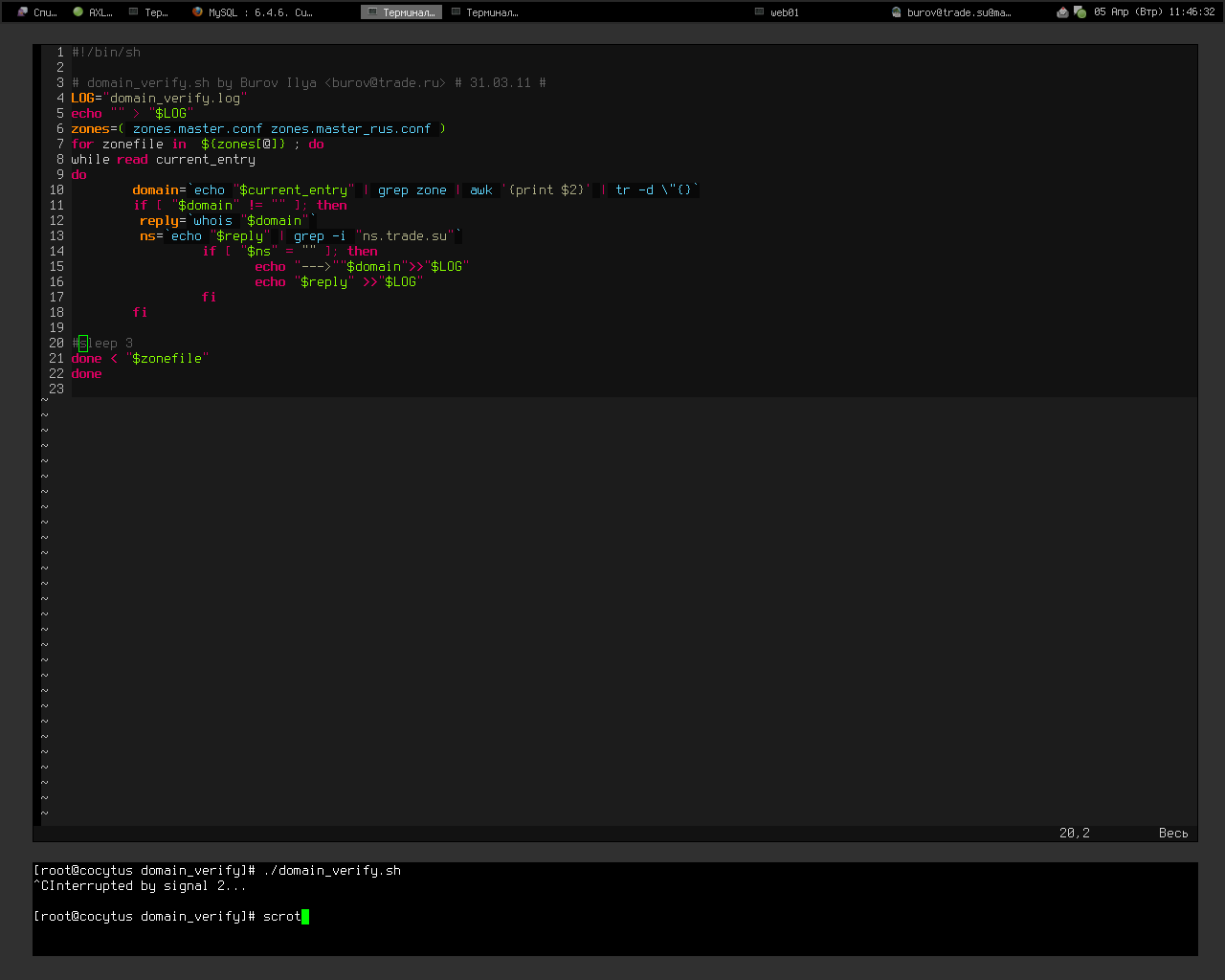Click the scrot command in the shell prompt
This screenshot has width=1225, height=980.
281,917
